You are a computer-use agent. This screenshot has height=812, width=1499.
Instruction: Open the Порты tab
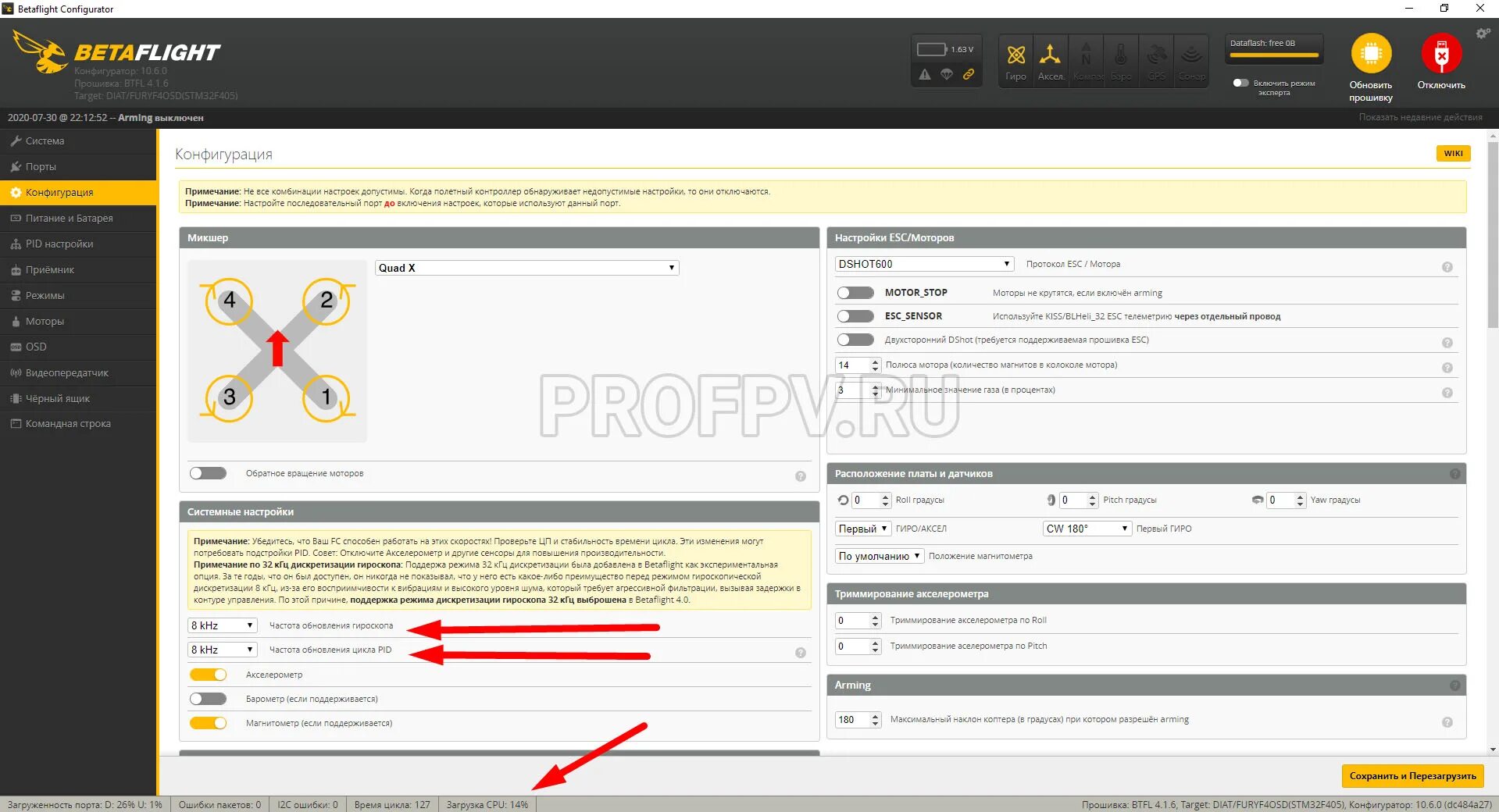[78, 167]
